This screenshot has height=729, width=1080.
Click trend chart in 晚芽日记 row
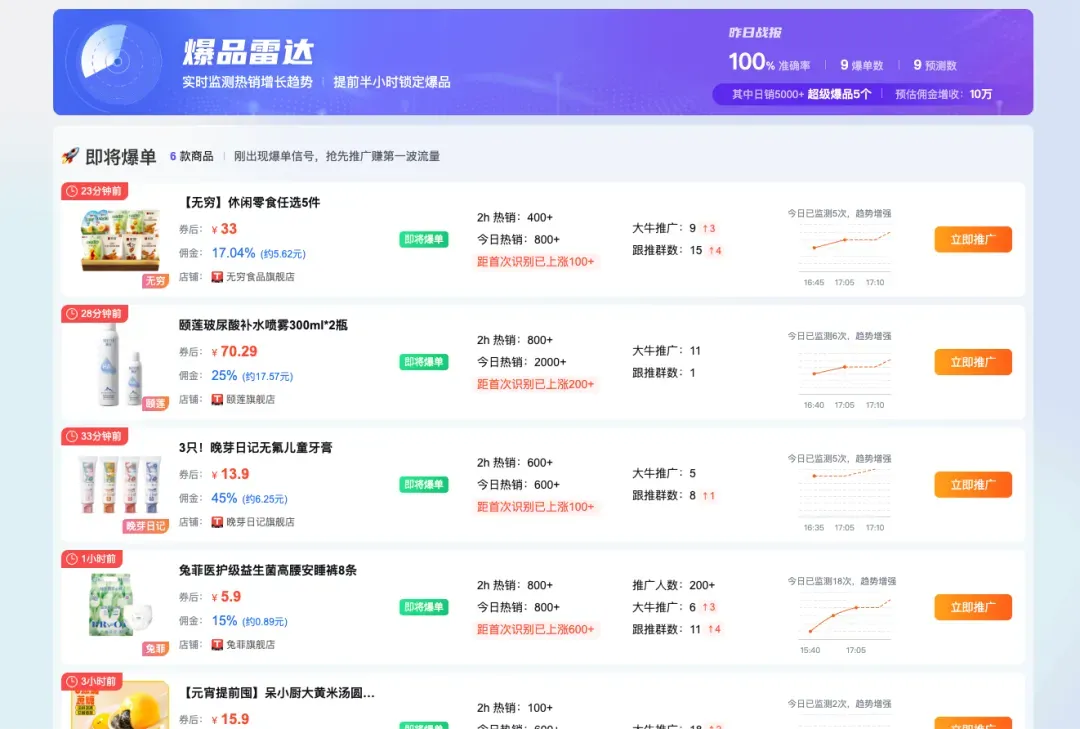[844, 499]
